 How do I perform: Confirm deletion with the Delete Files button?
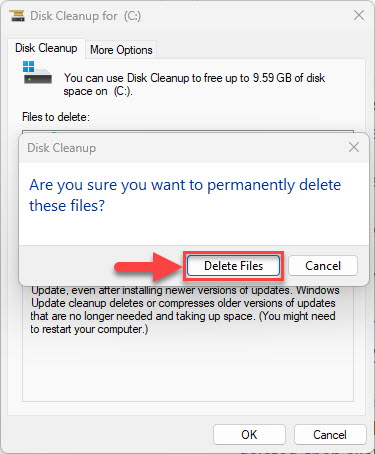[x=233, y=266]
